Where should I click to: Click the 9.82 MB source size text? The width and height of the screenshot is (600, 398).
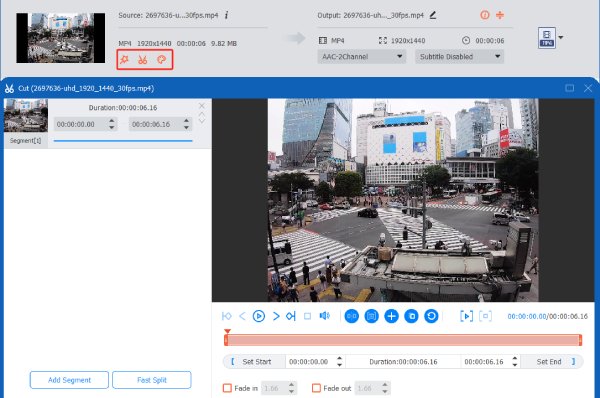[x=224, y=43]
